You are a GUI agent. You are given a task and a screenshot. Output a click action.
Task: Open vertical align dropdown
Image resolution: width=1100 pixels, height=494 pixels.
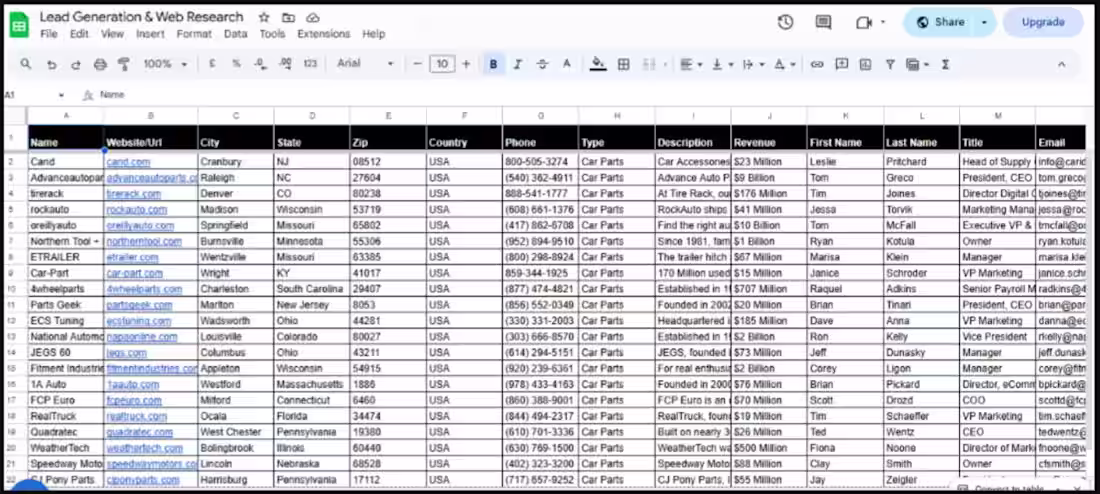coord(723,64)
